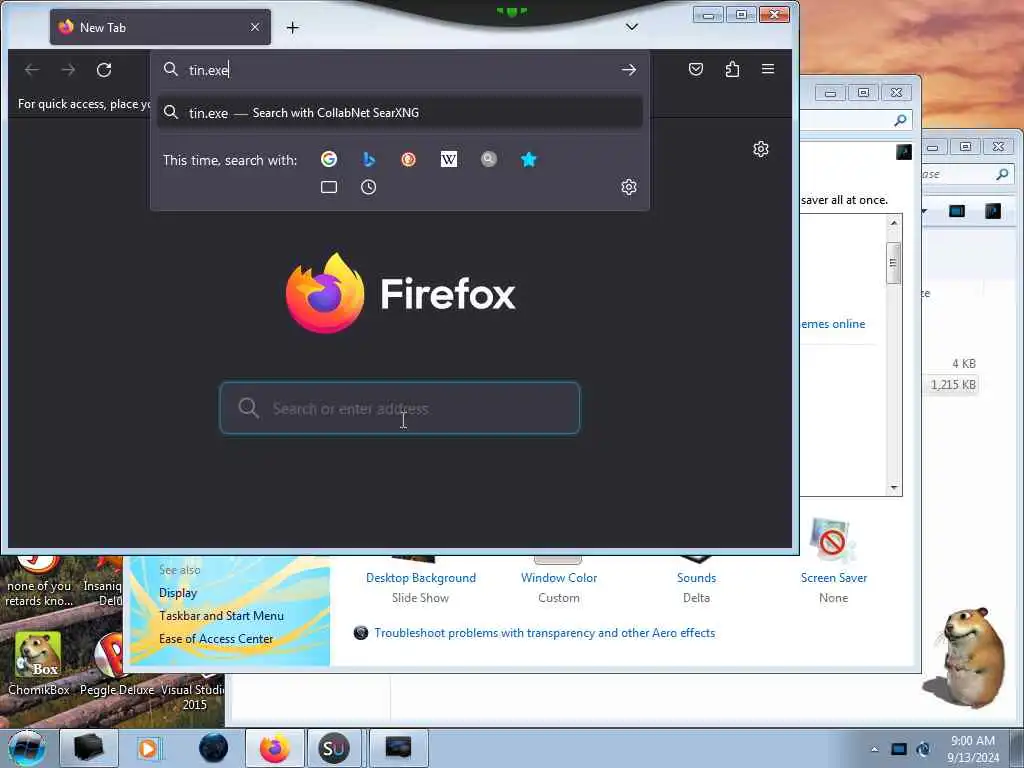
Task: Open the Windows Start orb
Action: point(27,748)
